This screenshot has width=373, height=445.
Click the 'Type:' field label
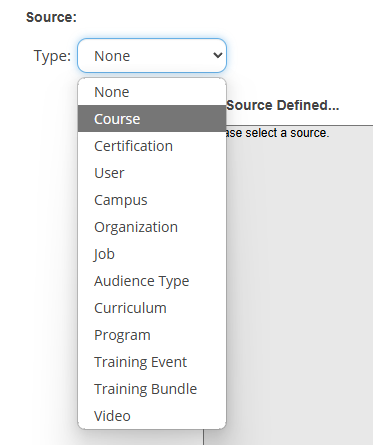52,56
